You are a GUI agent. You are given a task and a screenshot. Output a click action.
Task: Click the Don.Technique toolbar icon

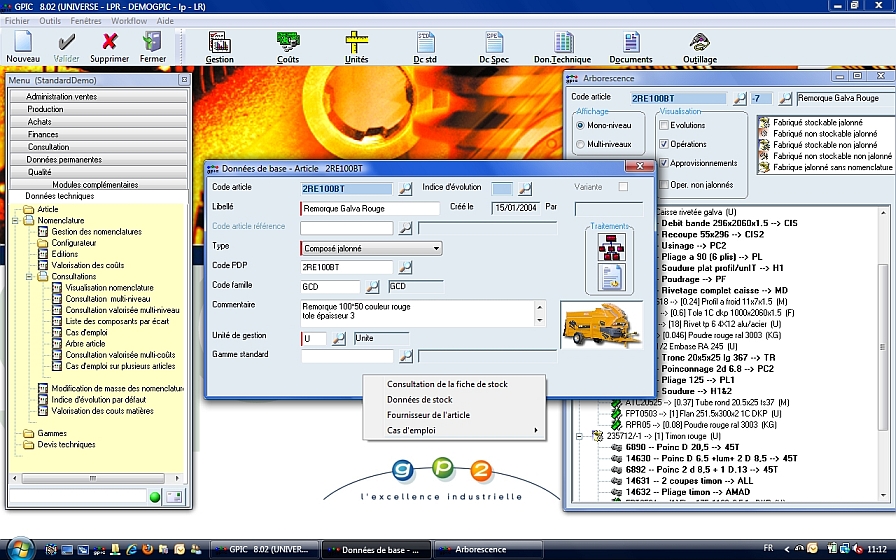point(563,42)
